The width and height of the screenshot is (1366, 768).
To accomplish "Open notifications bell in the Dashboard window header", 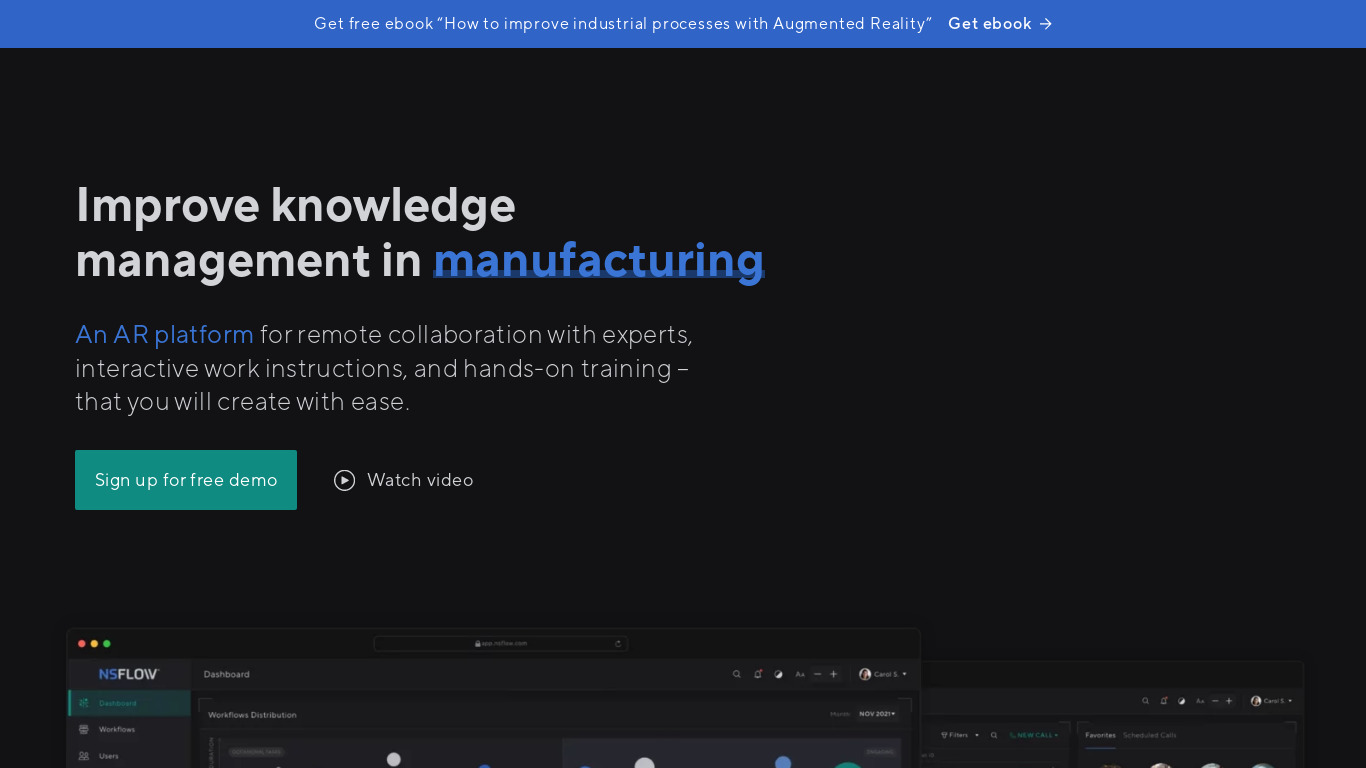I will pos(758,674).
